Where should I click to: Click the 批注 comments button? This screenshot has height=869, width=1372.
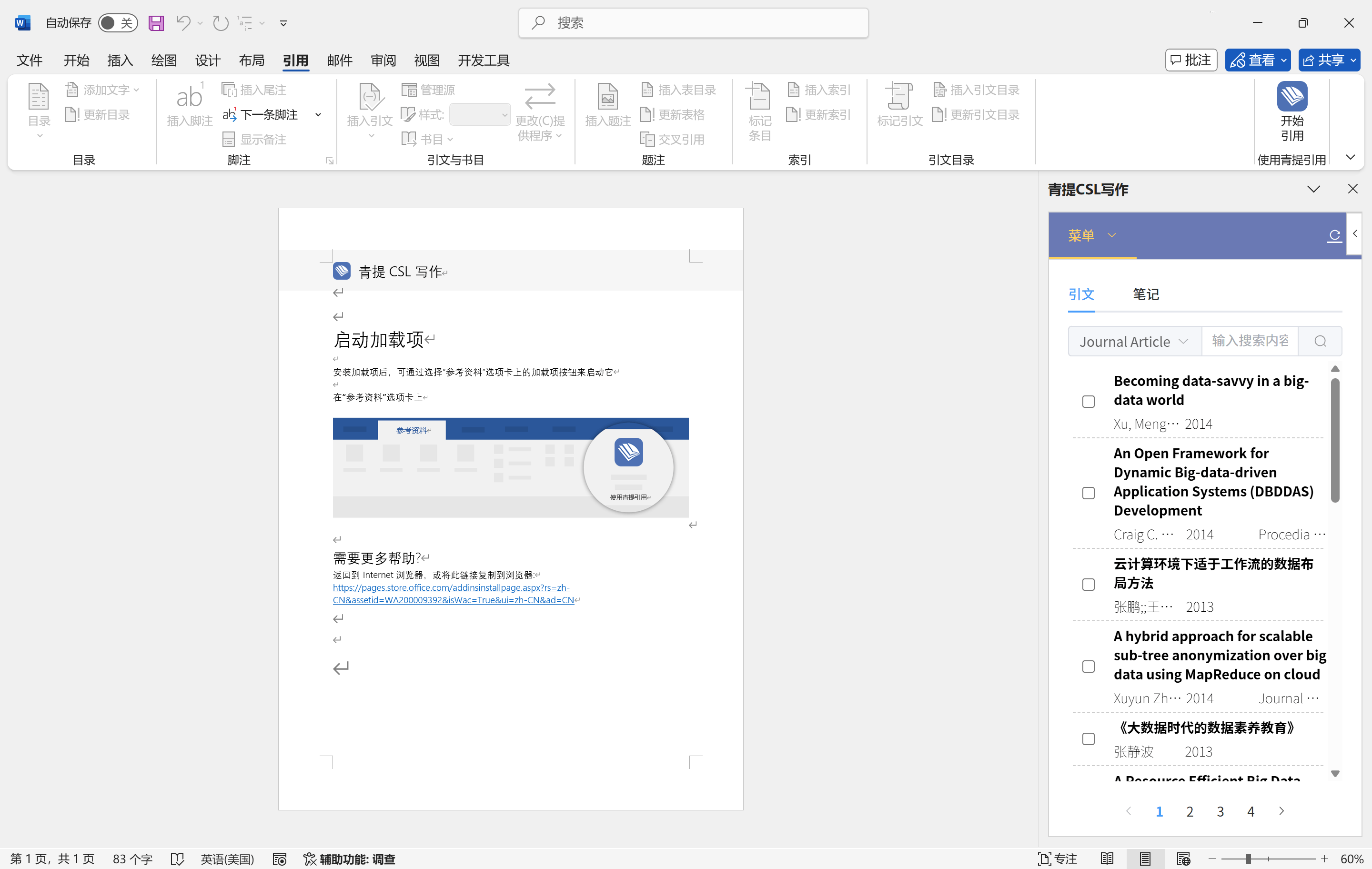(x=1191, y=60)
